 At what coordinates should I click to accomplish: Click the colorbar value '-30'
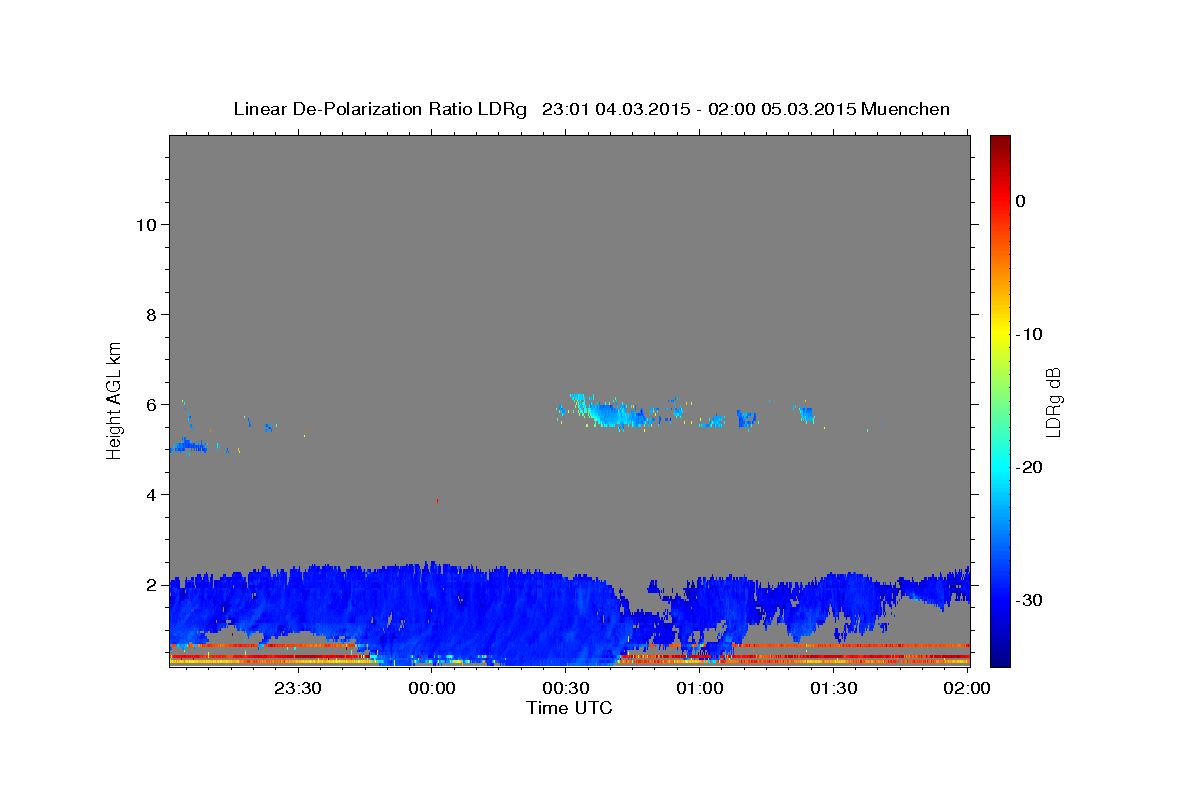(1030, 600)
